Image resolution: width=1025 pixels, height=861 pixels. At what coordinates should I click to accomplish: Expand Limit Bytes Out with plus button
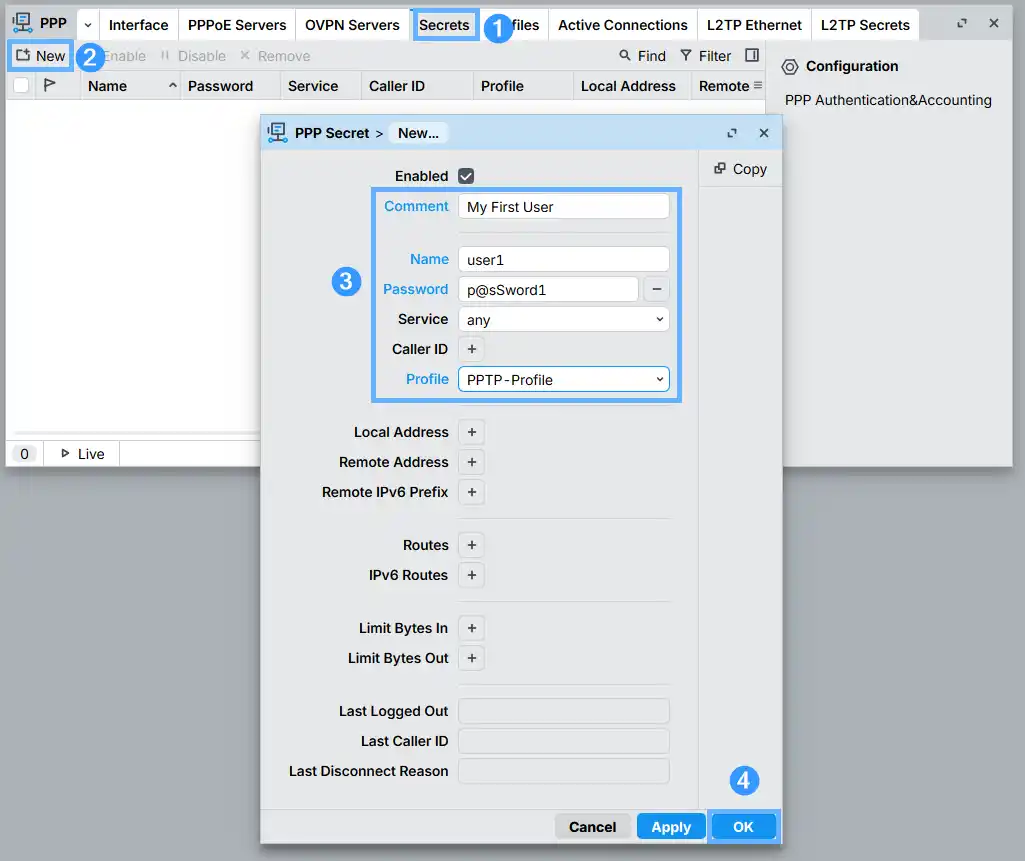tap(471, 658)
